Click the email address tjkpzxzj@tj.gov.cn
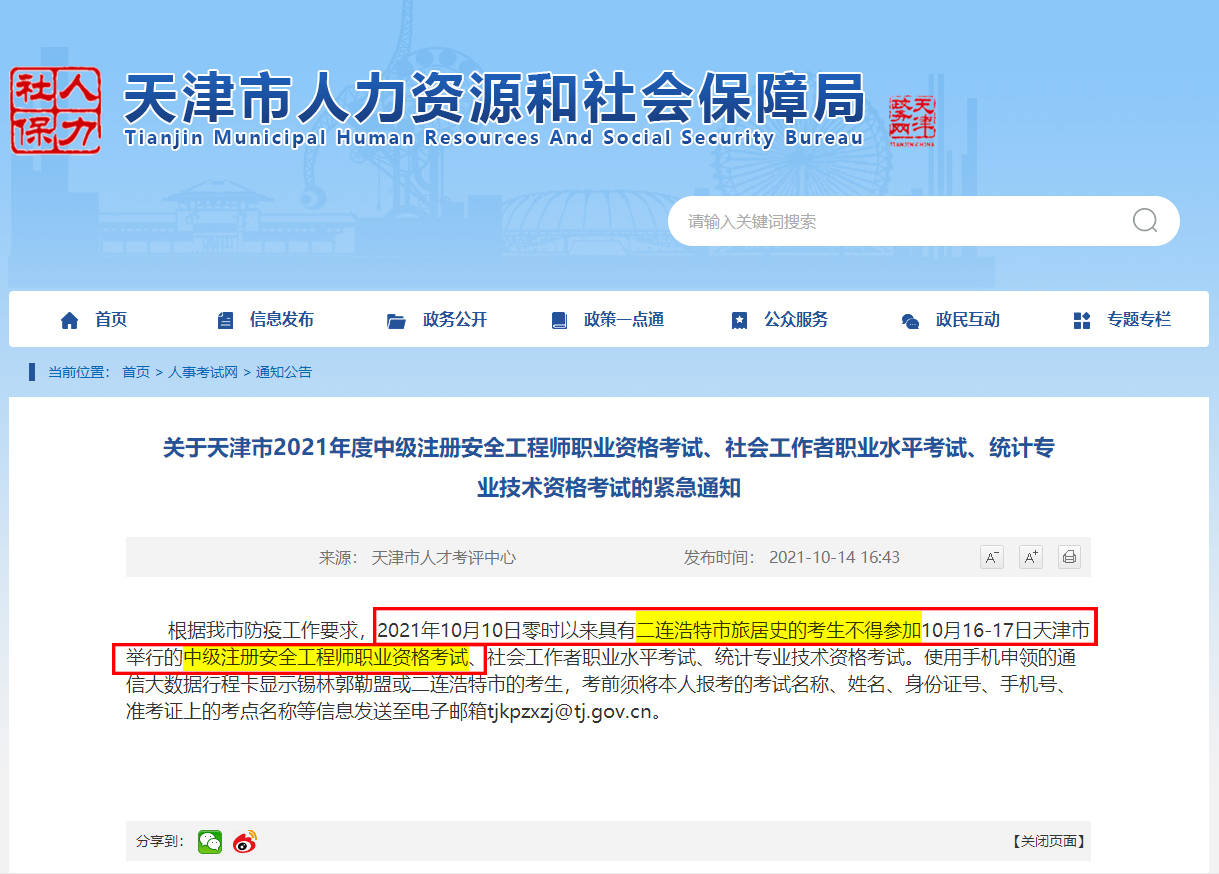The width and height of the screenshot is (1219, 874). (569, 714)
